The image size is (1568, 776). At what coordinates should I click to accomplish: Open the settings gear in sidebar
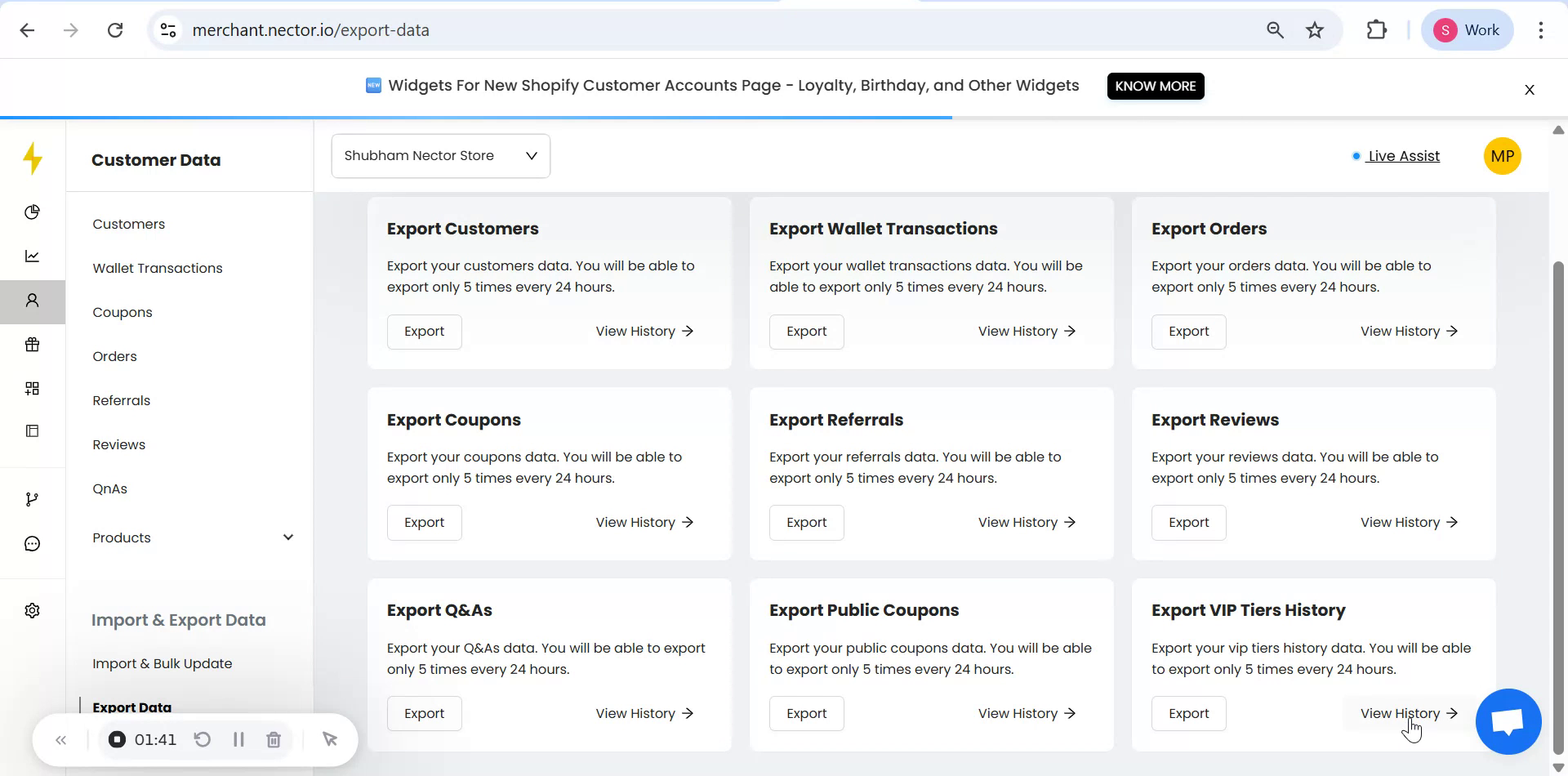32,611
